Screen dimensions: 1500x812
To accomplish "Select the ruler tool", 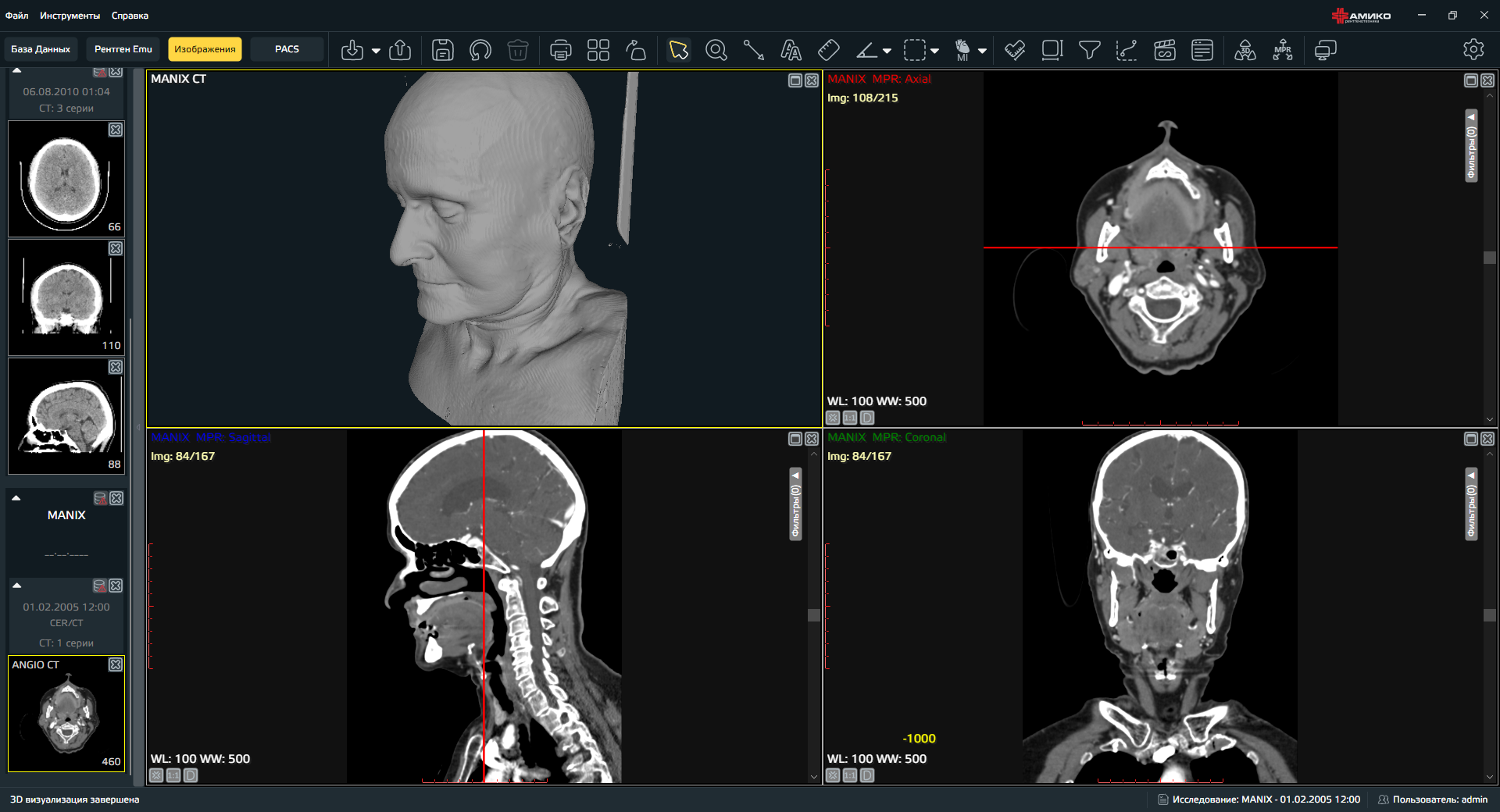I will [x=828, y=50].
